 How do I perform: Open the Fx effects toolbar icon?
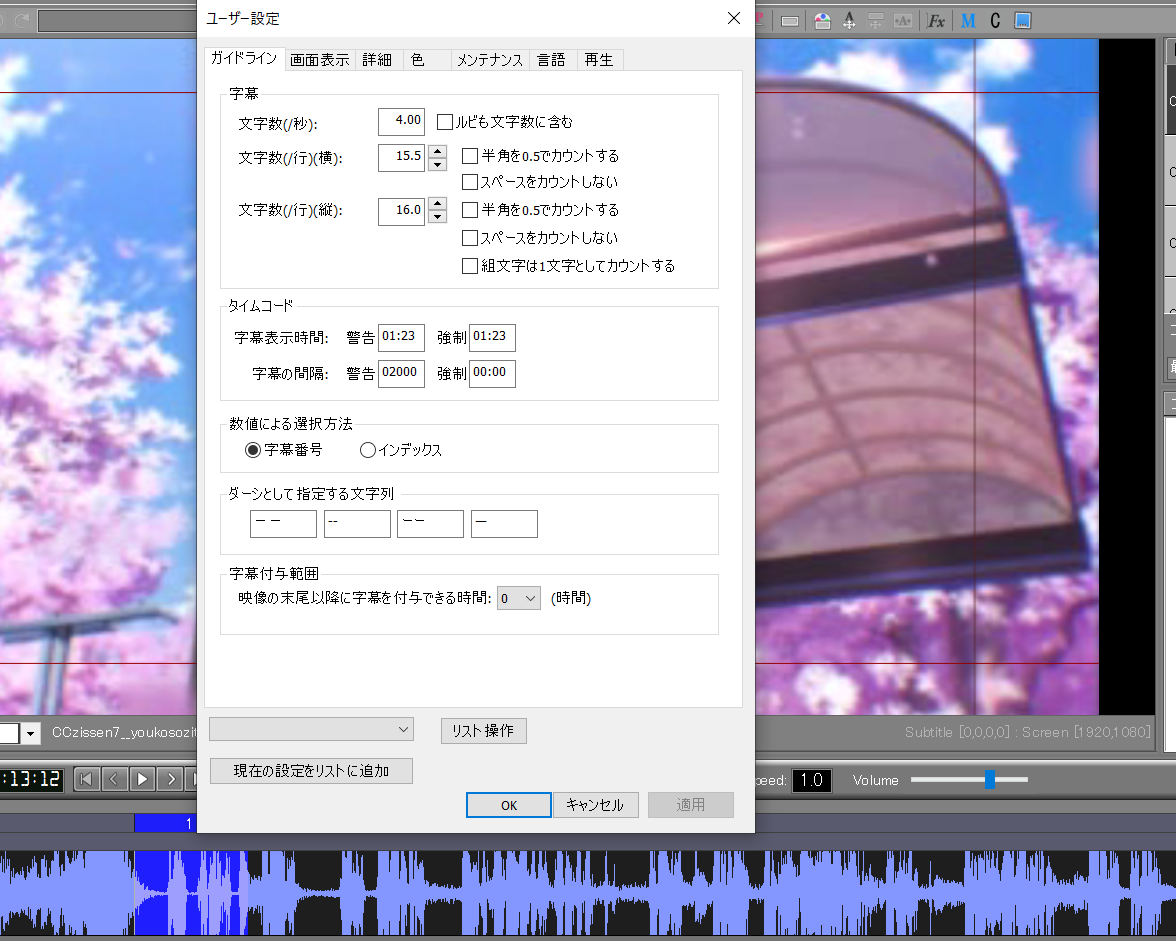coord(936,21)
